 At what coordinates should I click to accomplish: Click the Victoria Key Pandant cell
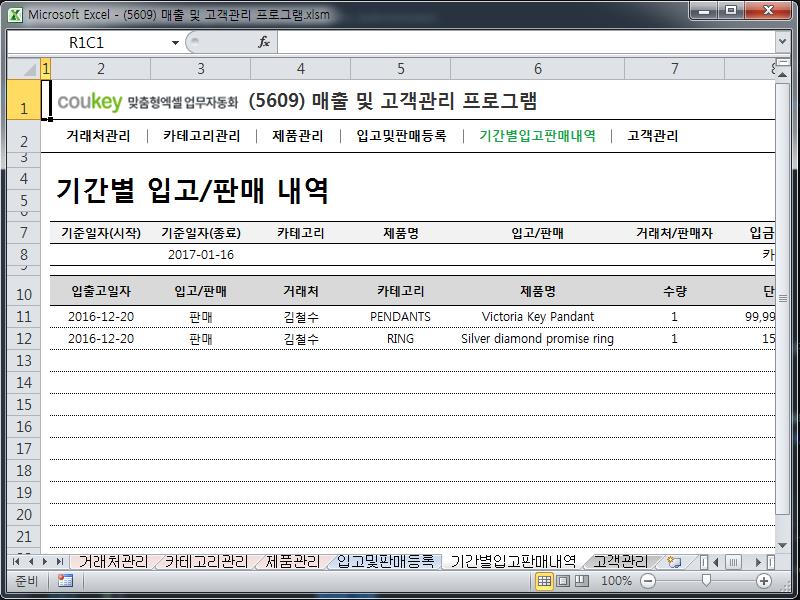coord(538,316)
